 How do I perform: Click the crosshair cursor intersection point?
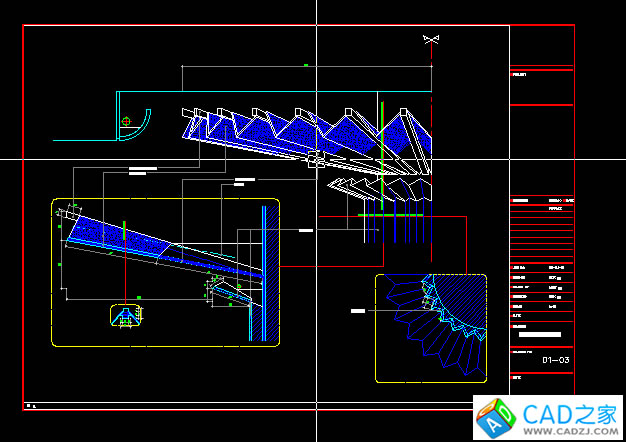click(x=317, y=158)
